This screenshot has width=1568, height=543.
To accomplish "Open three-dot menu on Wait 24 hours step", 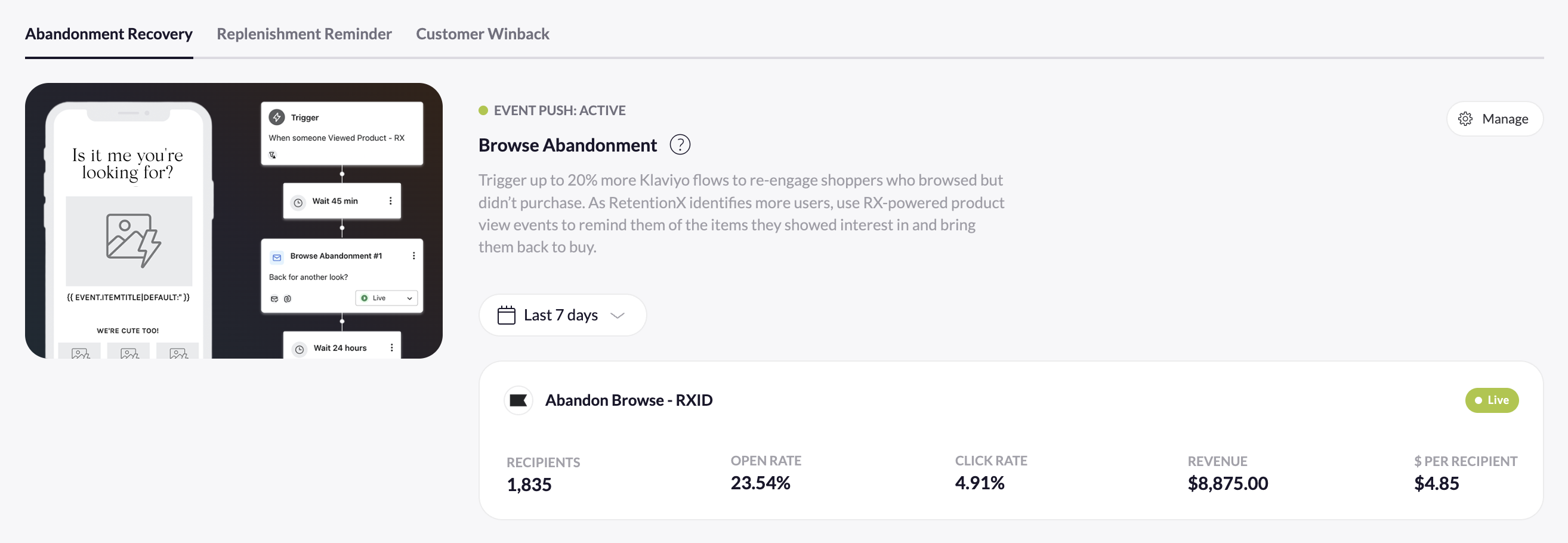I will 391,348.
